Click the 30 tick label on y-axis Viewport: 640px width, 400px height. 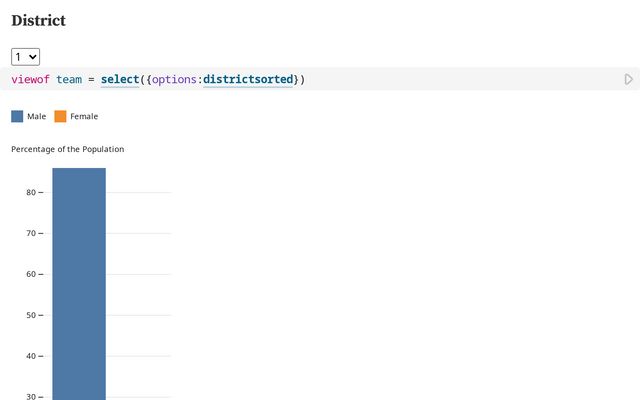coord(31,396)
